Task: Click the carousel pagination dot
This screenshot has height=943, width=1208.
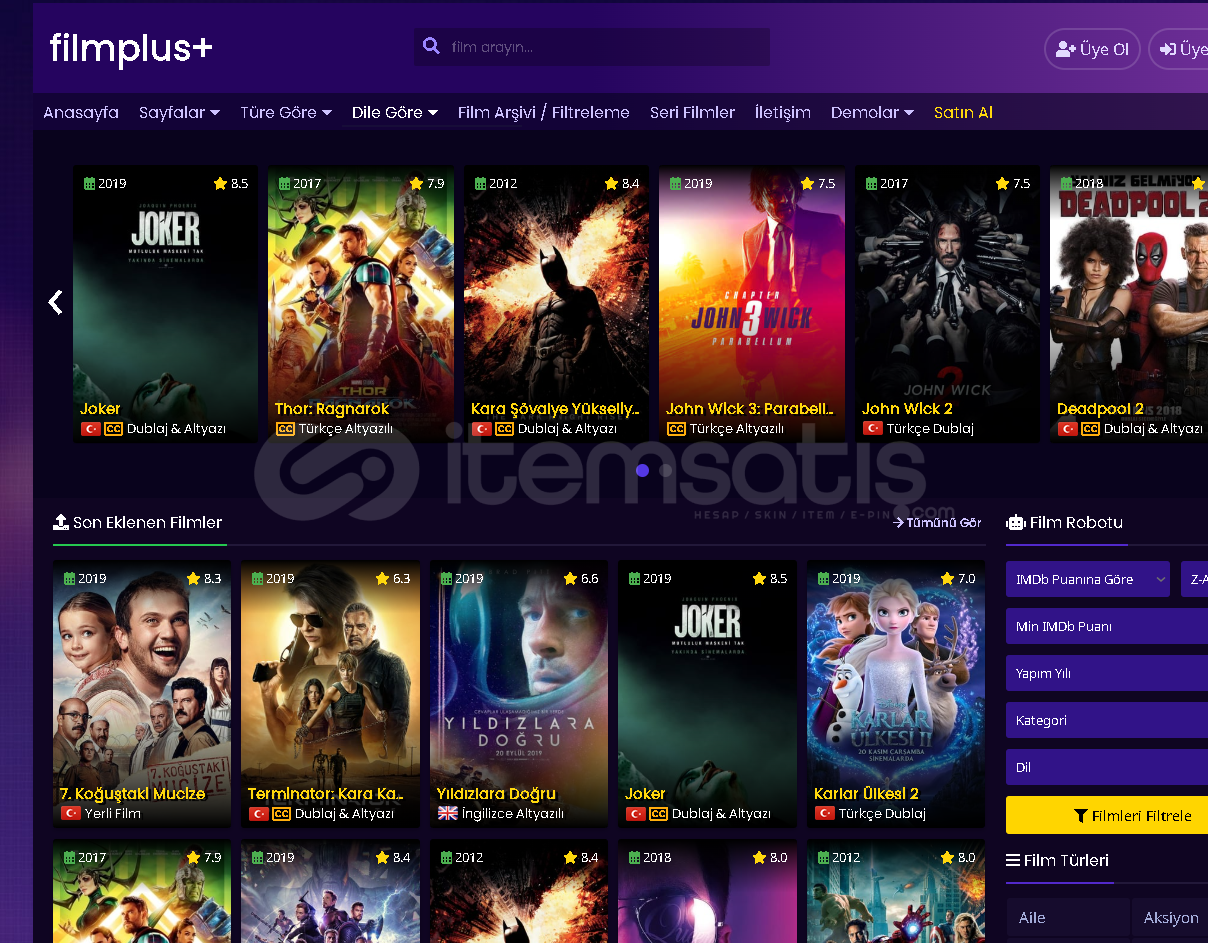Action: (642, 470)
